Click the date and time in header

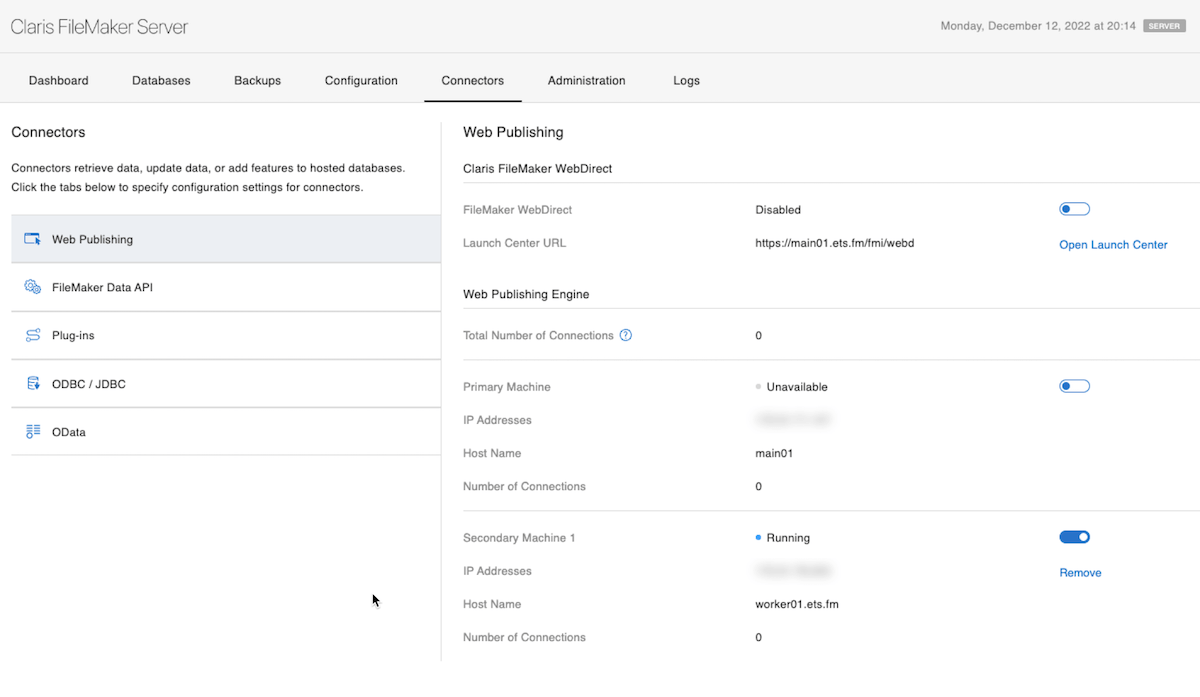(1038, 26)
